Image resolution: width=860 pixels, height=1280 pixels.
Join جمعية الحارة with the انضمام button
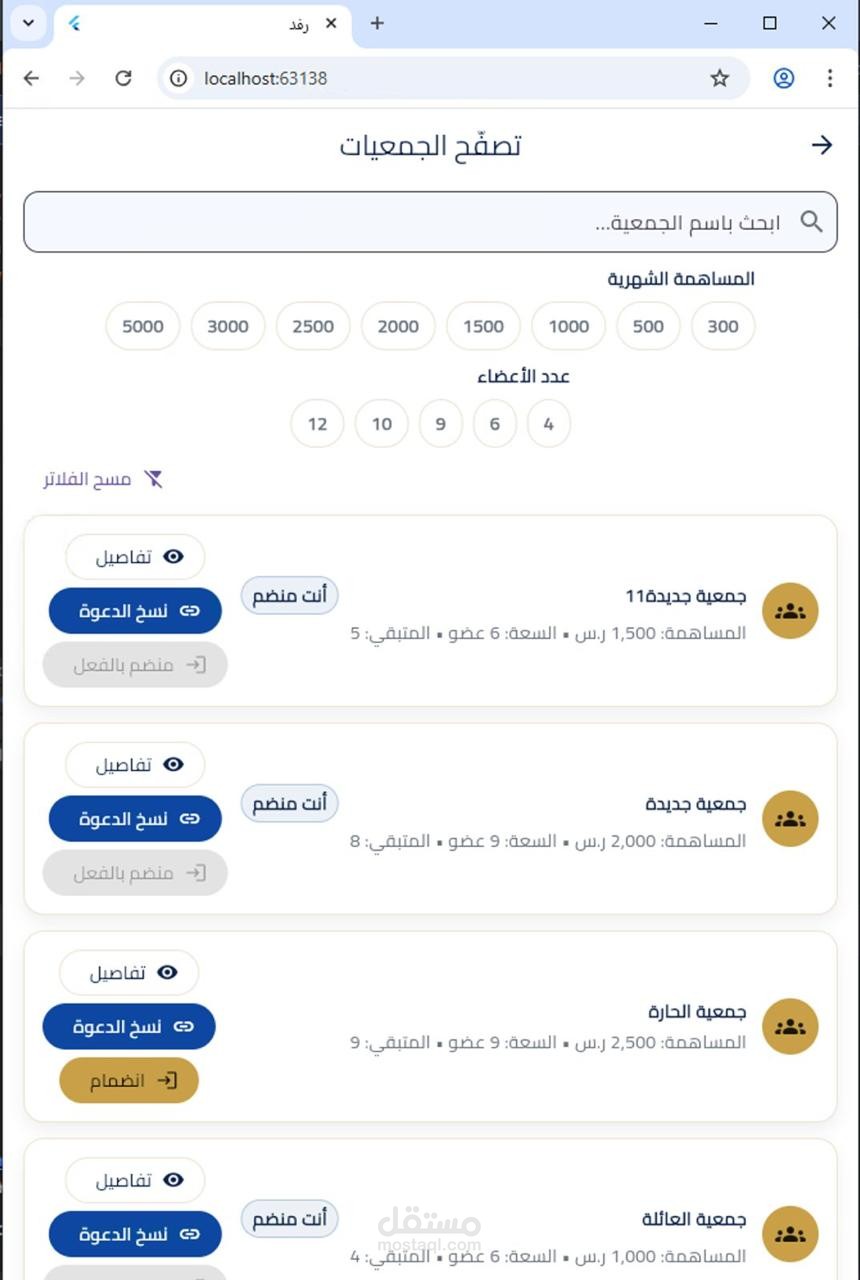(129, 1081)
